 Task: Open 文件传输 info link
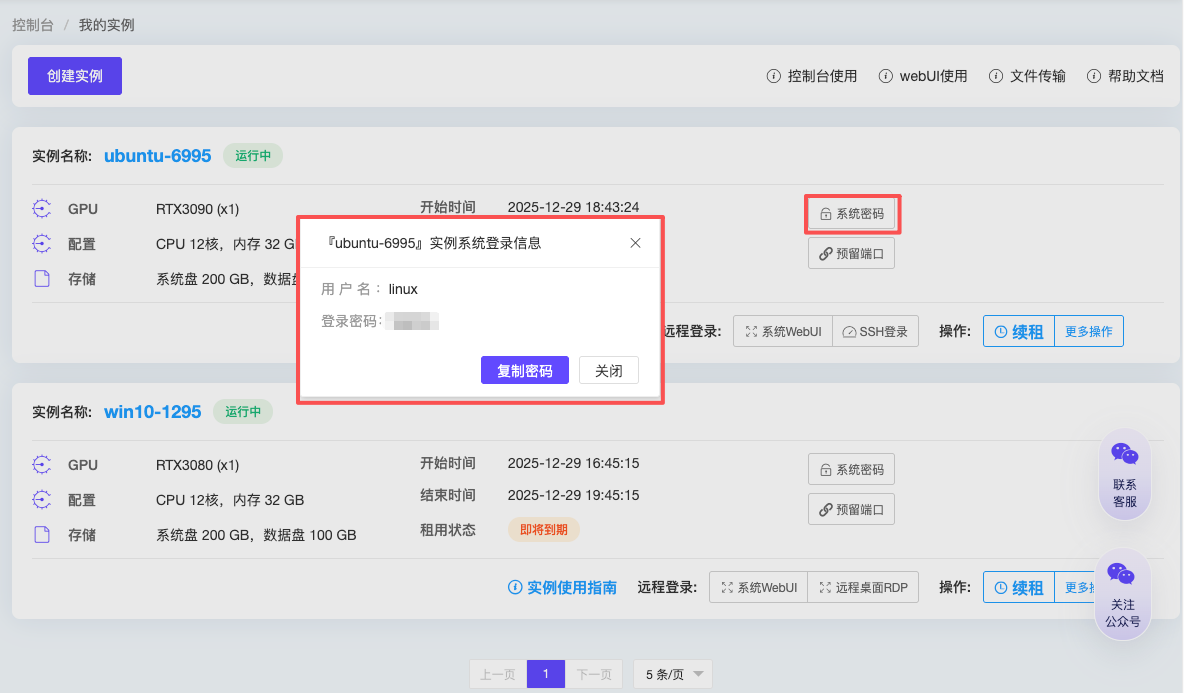coord(1027,76)
